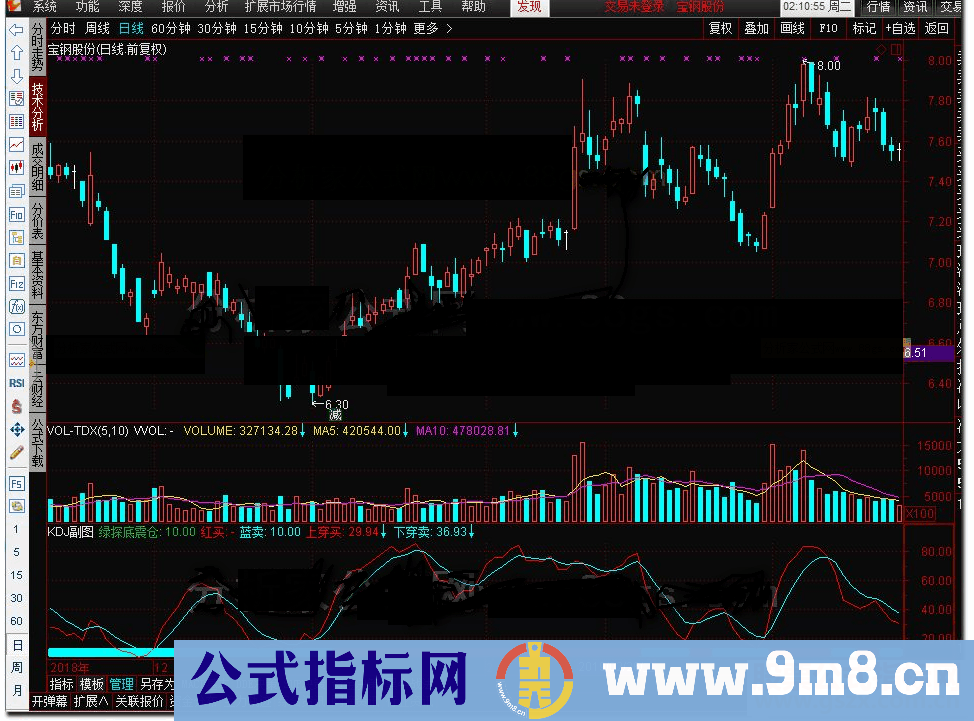Click the back arrow navigation icon top left
The width and height of the screenshot is (974, 721).
tap(16, 29)
